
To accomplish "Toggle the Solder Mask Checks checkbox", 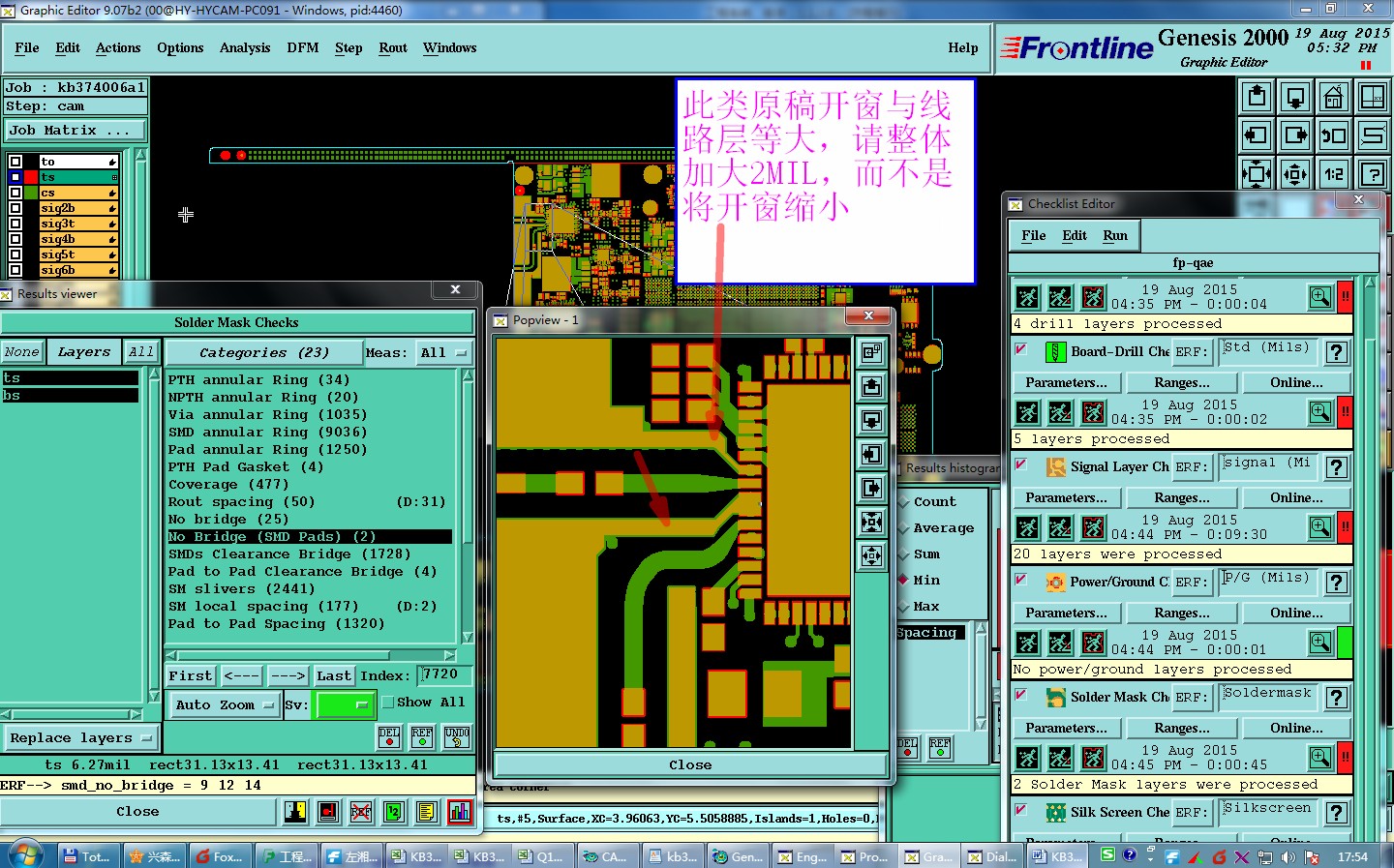I will tap(1021, 695).
